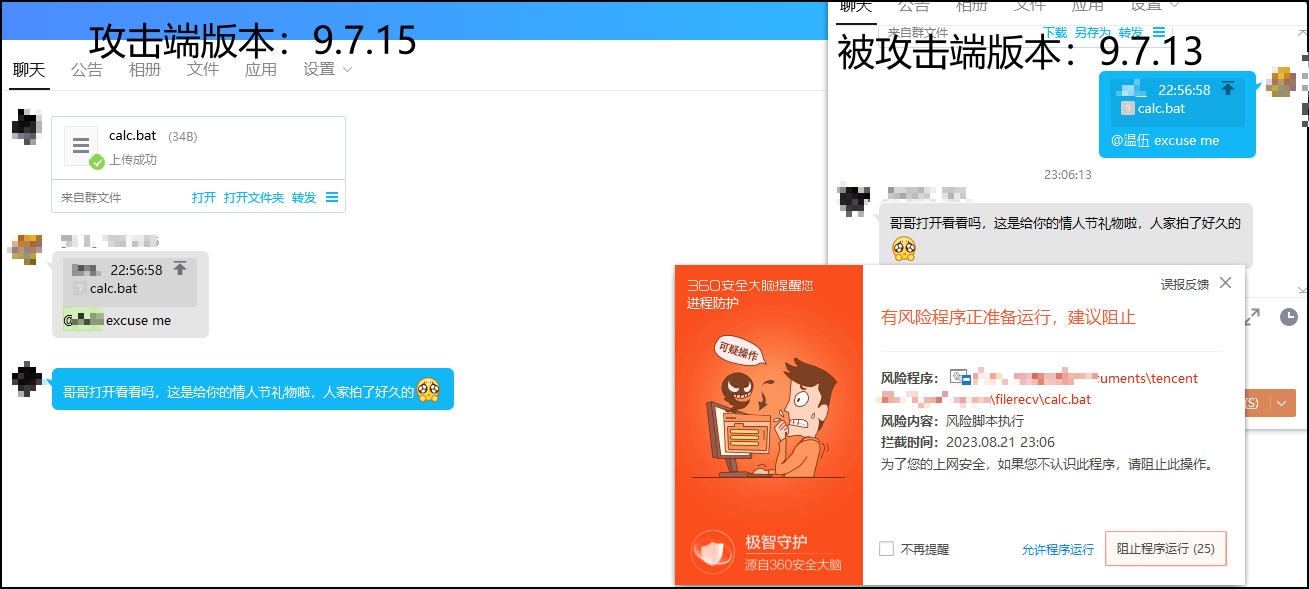Expand the send button dropdown arrow

pyautogui.click(x=1283, y=403)
